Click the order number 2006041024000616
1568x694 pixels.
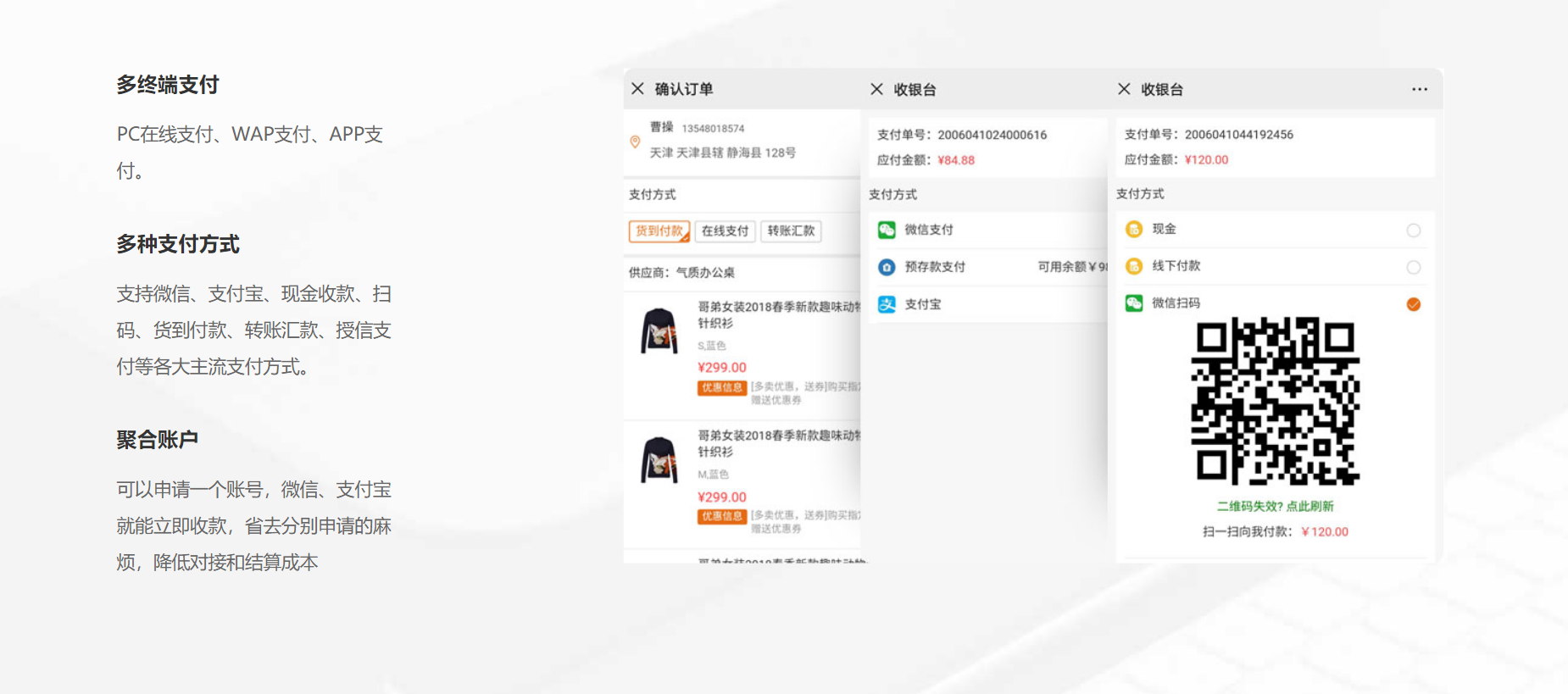[992, 135]
